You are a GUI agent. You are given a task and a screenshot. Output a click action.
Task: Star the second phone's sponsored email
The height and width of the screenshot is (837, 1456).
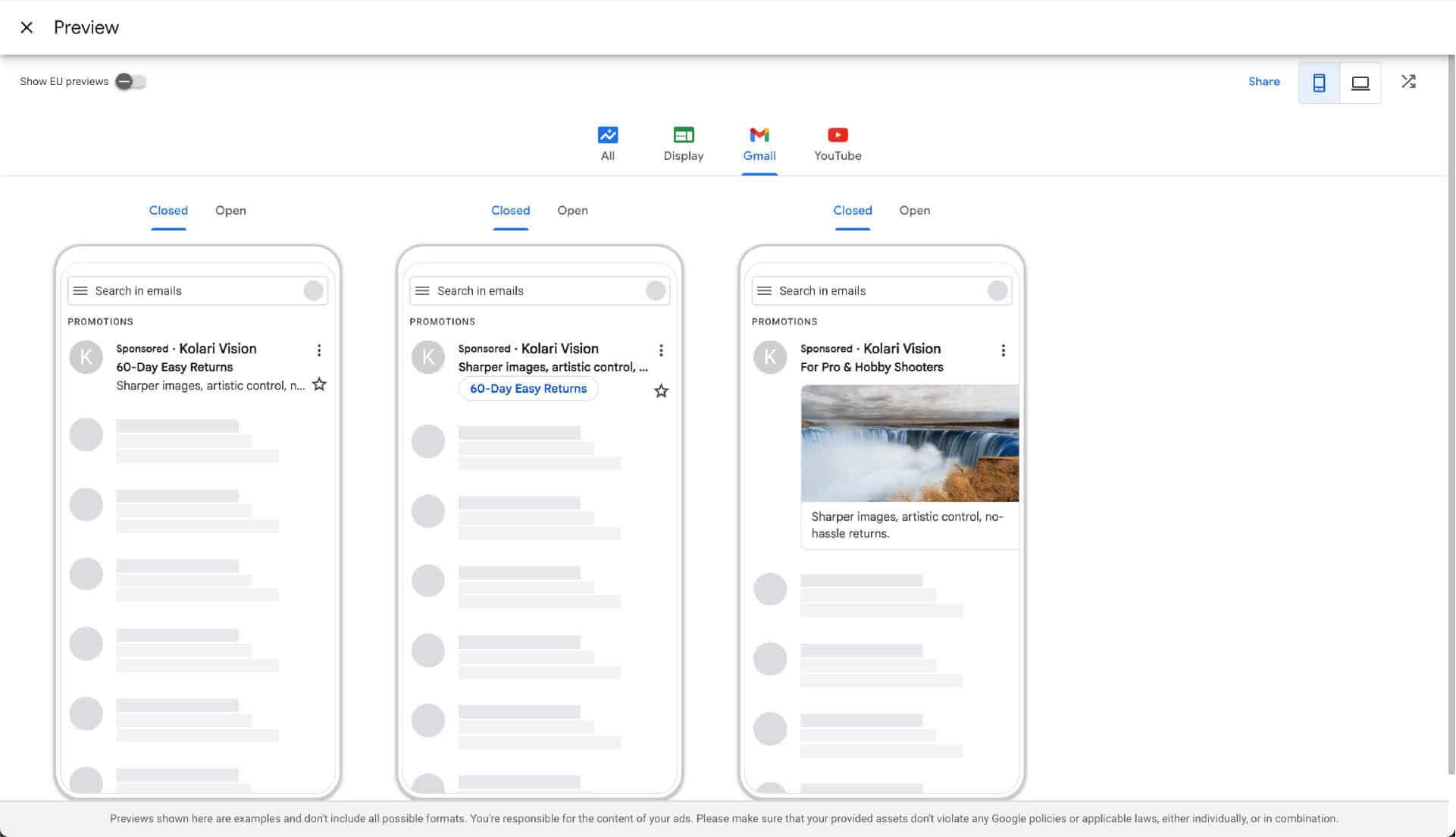click(661, 391)
